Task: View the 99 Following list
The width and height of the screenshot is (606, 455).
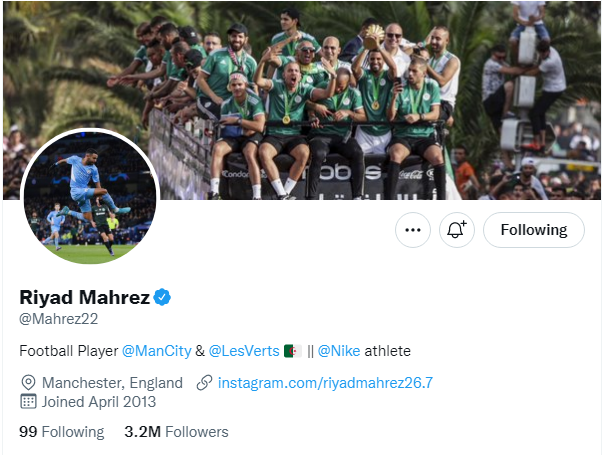Action: pyautogui.click(x=61, y=432)
